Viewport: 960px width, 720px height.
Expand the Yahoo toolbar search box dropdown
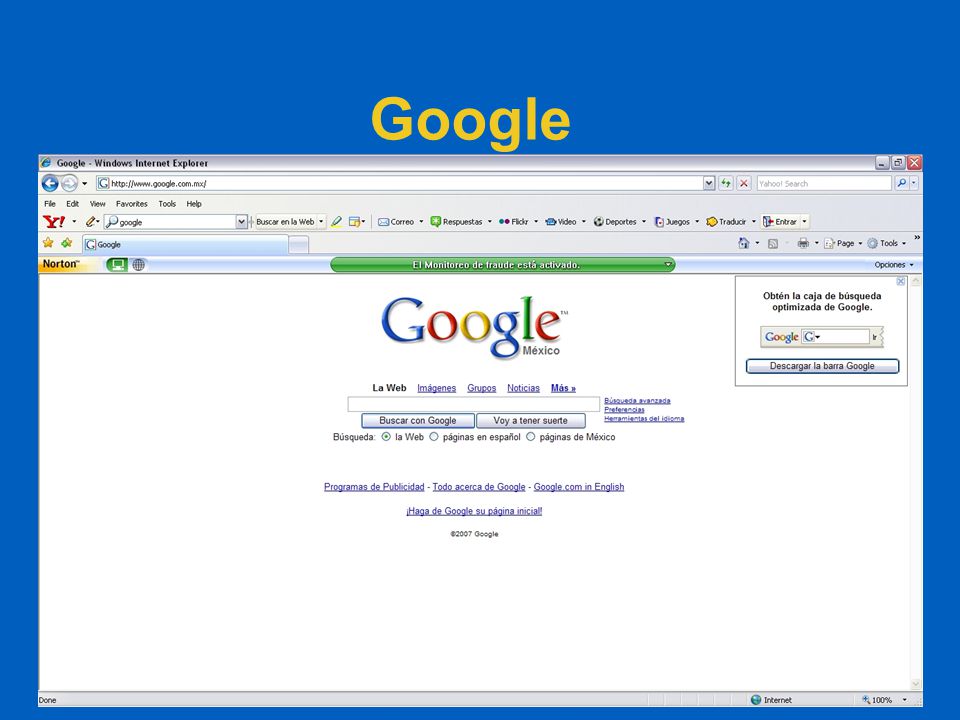pos(241,222)
